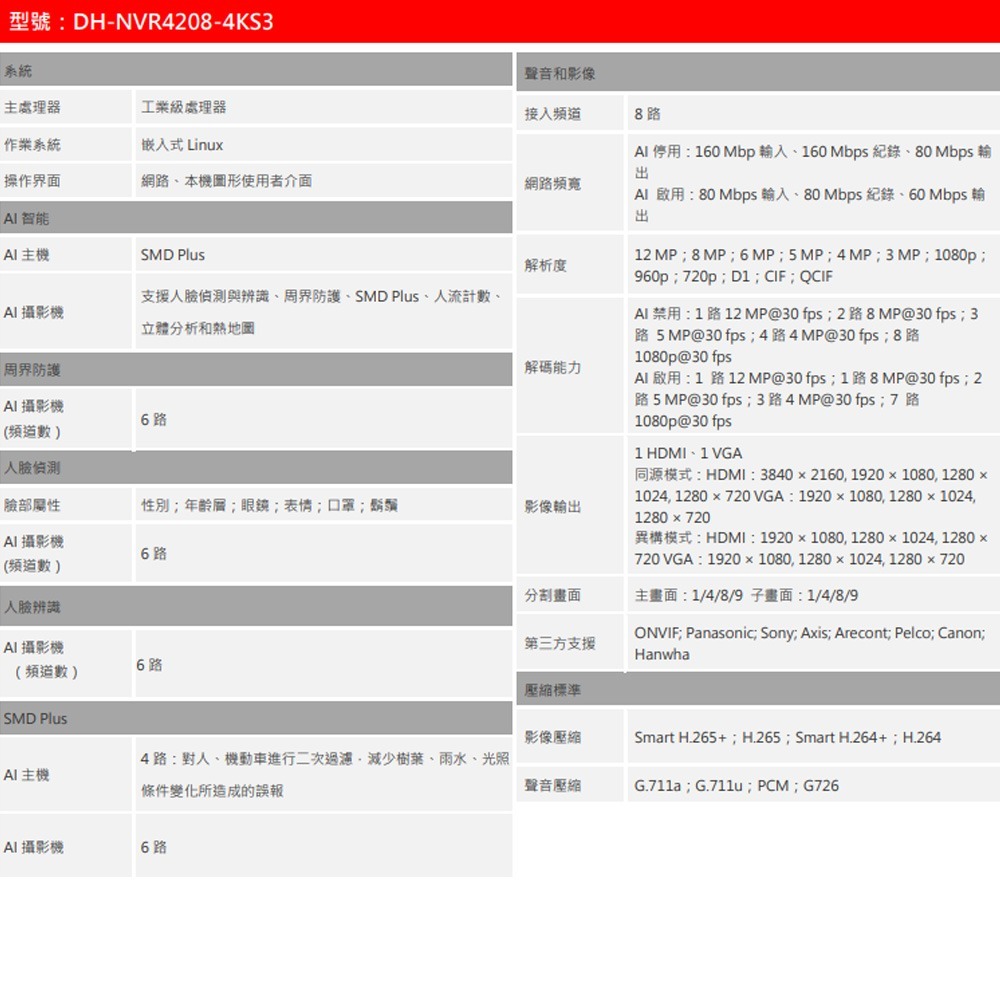1000x1000 pixels.
Task: Click the 6 路 value under 周界防護
Action: pos(154,420)
